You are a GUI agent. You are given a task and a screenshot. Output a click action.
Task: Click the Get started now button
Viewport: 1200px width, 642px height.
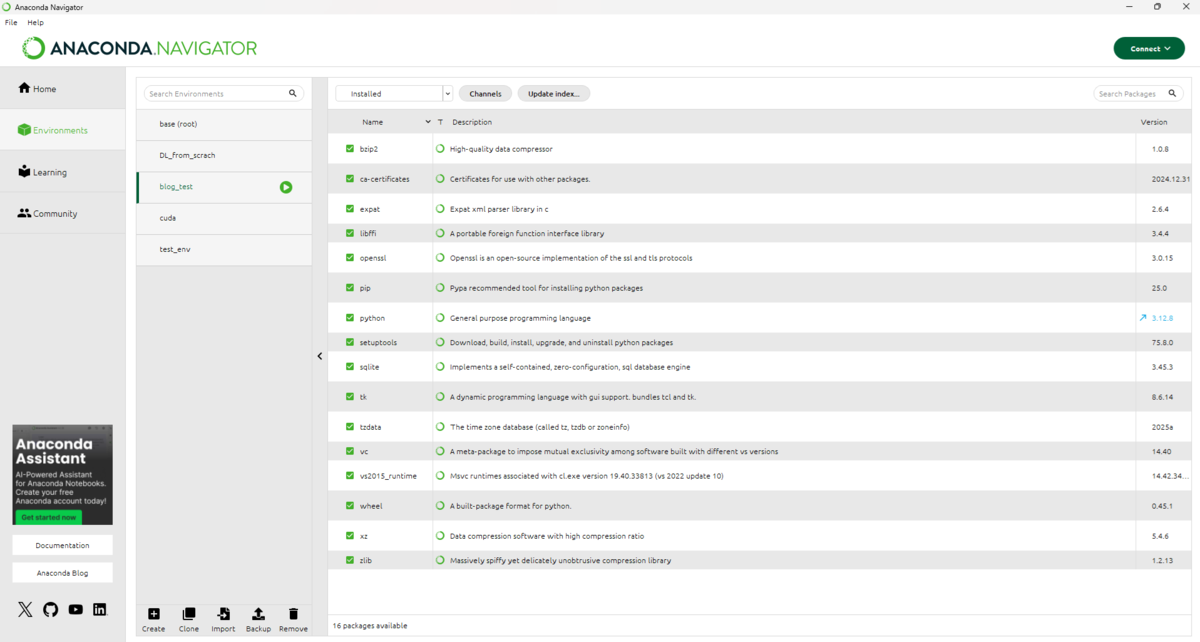(48, 517)
